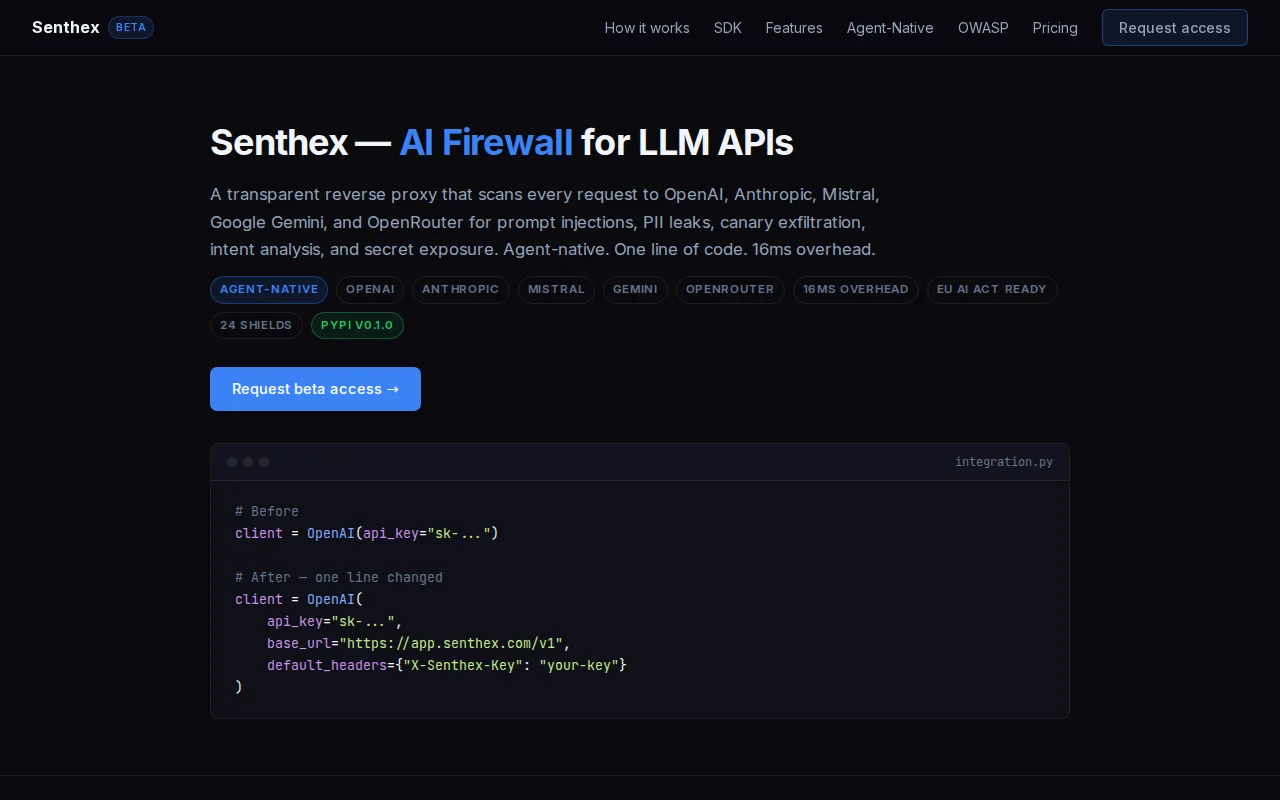This screenshot has height=800, width=1280.
Task: Click the base_url line in code
Action: tap(418, 643)
